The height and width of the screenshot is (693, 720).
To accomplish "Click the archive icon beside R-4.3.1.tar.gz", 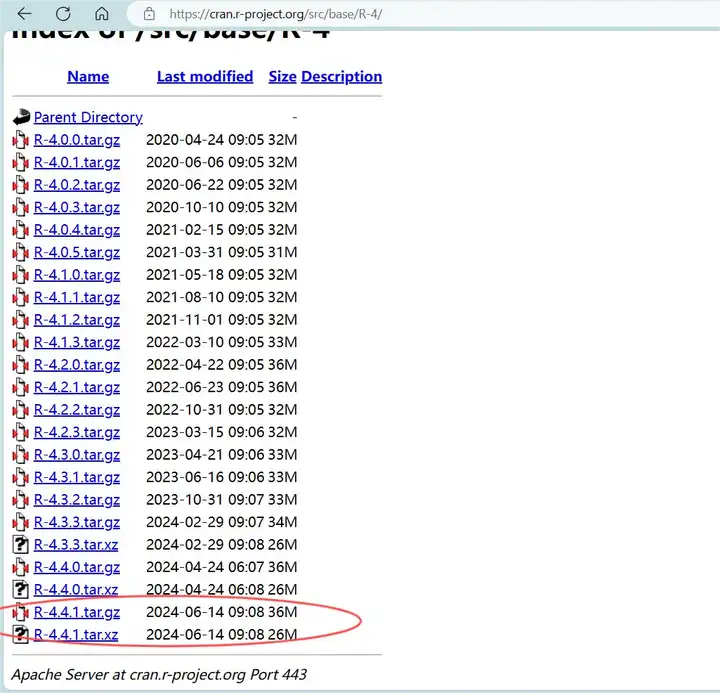I will click(x=20, y=477).
